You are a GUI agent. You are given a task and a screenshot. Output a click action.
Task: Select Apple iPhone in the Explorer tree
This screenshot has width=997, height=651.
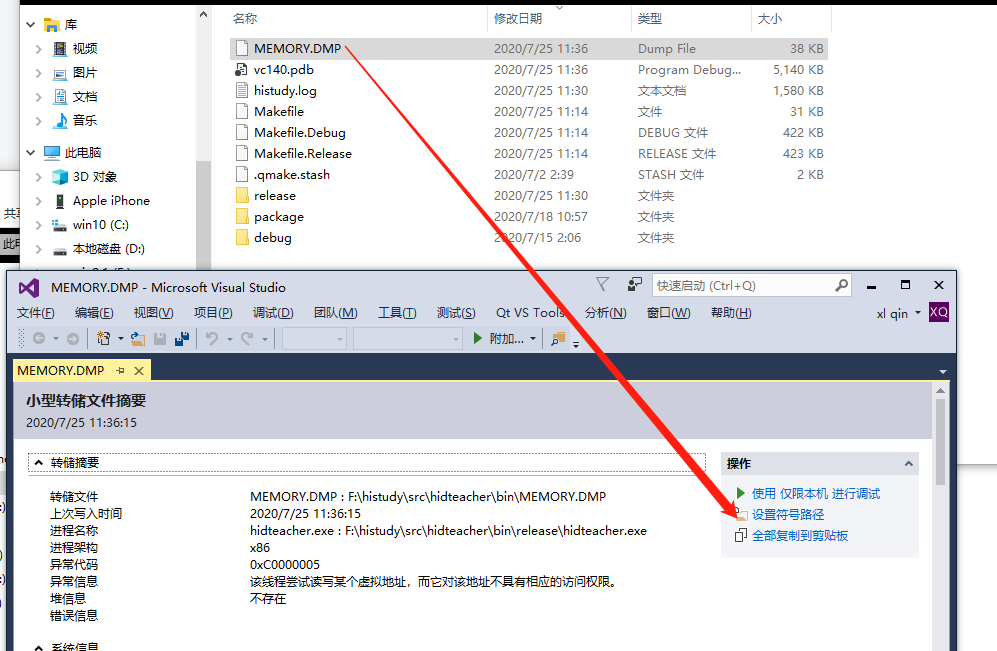pos(111,201)
